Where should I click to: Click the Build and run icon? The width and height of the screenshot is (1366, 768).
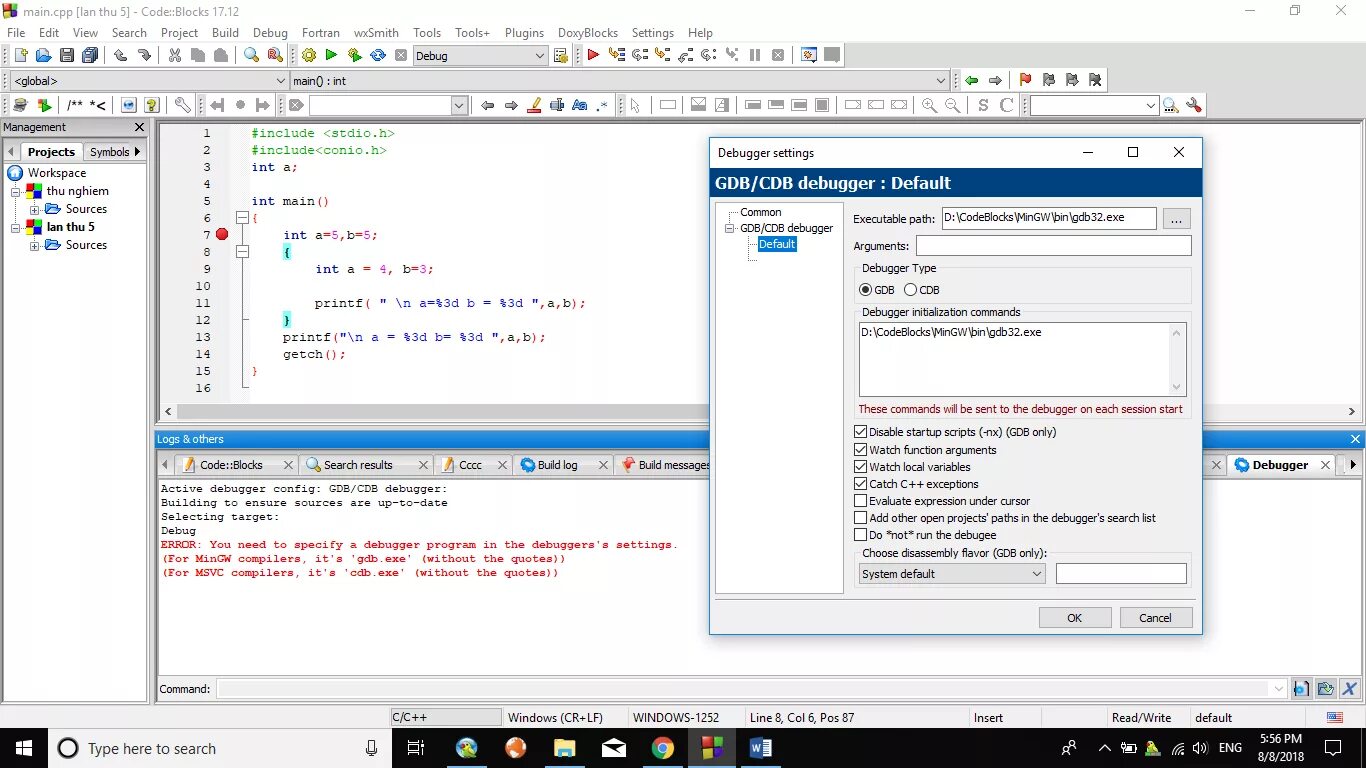coord(354,56)
